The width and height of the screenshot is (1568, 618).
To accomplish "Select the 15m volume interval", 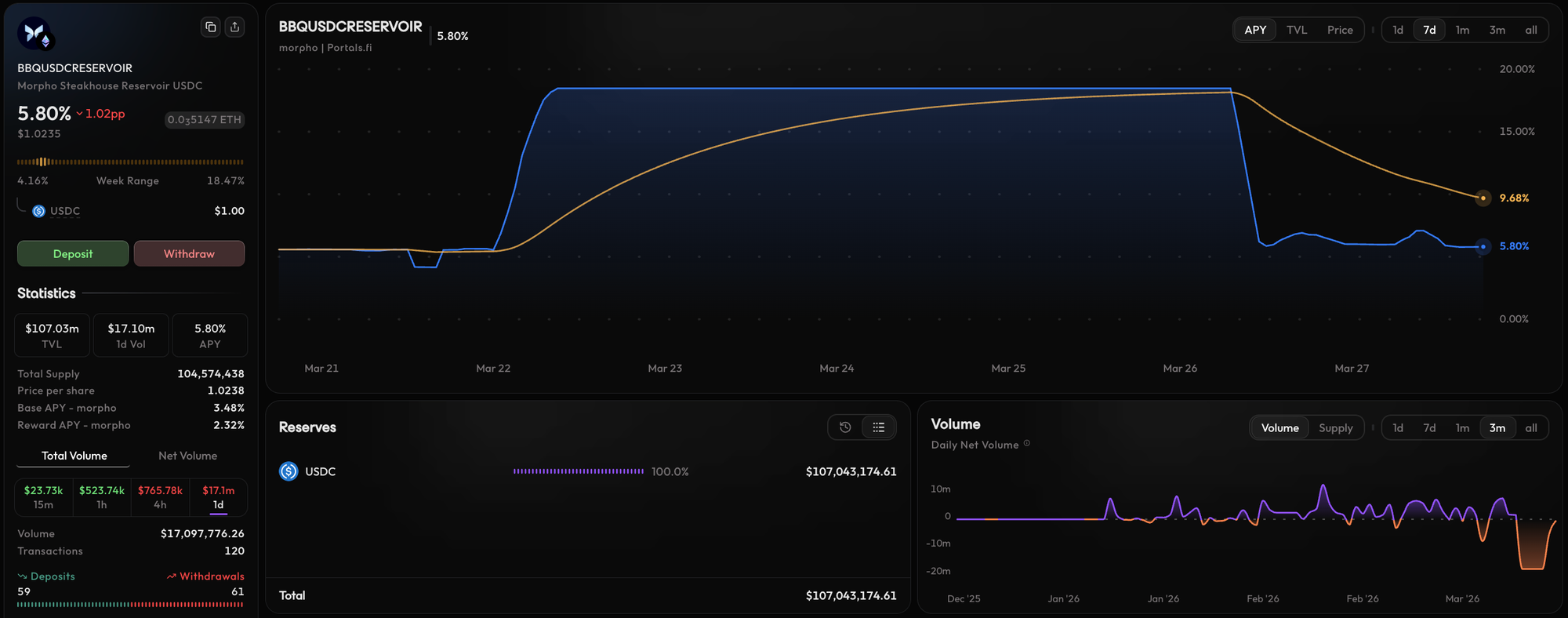I will point(44,497).
